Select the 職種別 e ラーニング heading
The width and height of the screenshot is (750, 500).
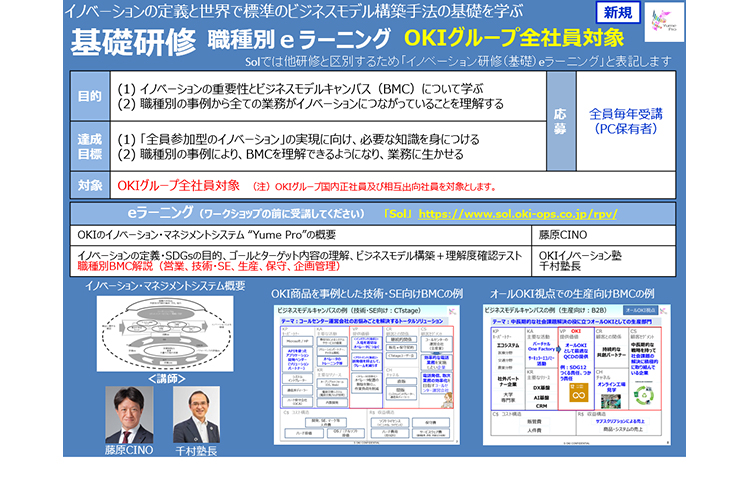point(299,39)
